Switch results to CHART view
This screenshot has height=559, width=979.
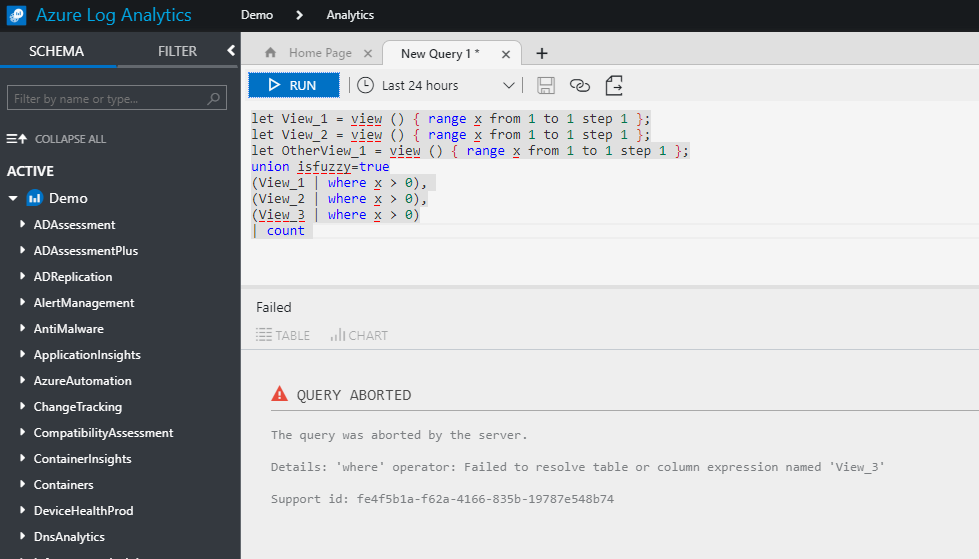tap(359, 335)
